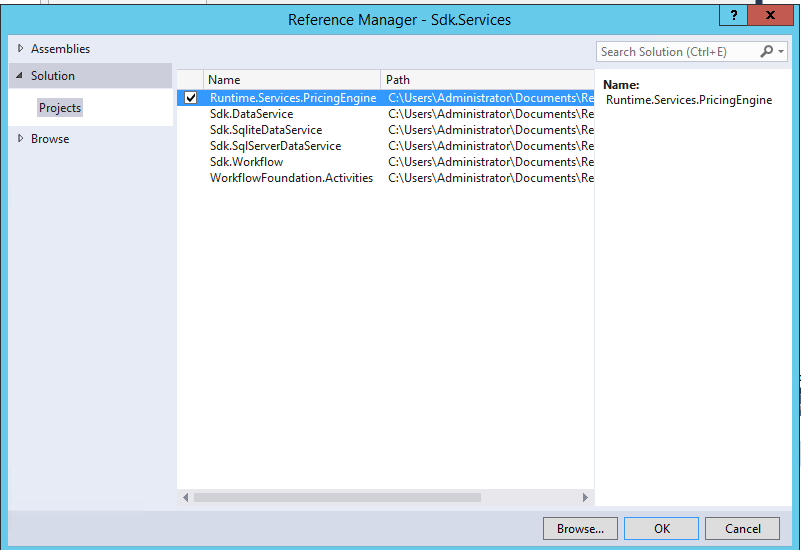Click the horizontal scrollbar thumb
The height and width of the screenshot is (550, 801).
(337, 497)
